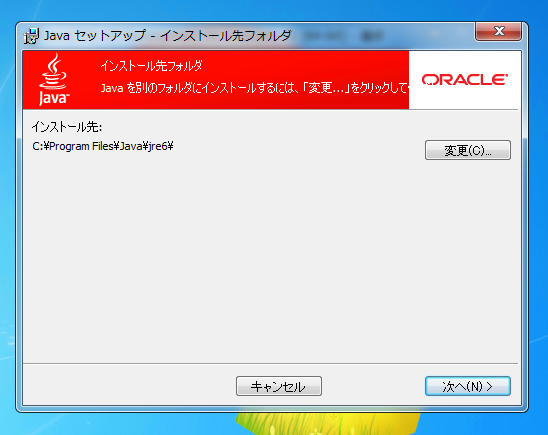Click the インストール先フォルダ banner heading

(x=151, y=66)
